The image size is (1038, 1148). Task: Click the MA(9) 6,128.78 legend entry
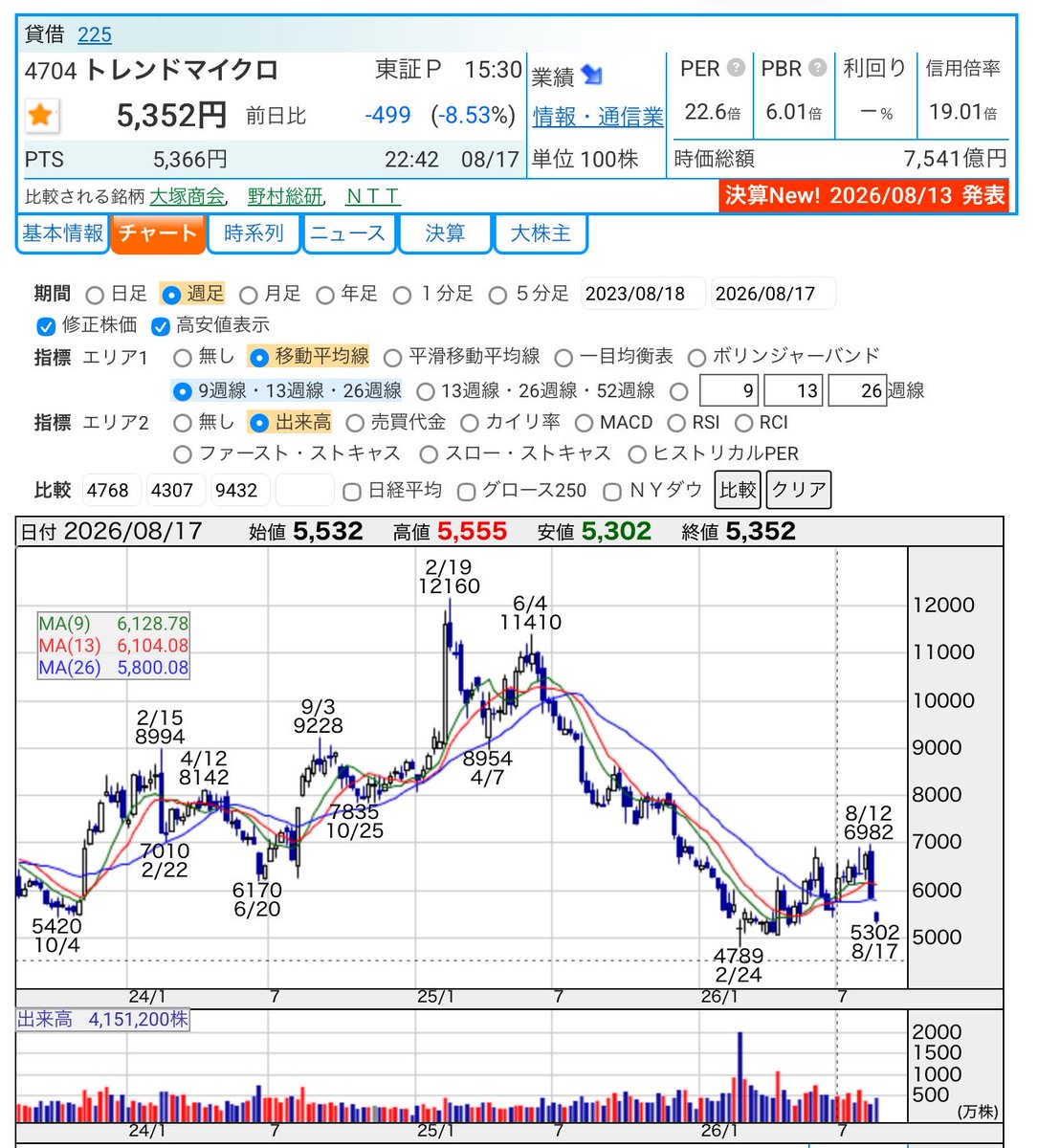[x=113, y=624]
